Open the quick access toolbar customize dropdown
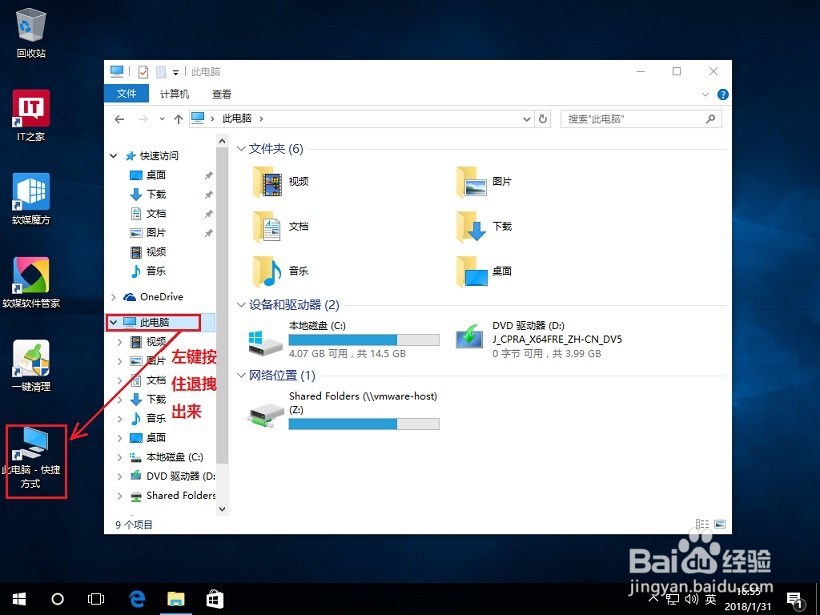820x615 pixels. pos(175,71)
